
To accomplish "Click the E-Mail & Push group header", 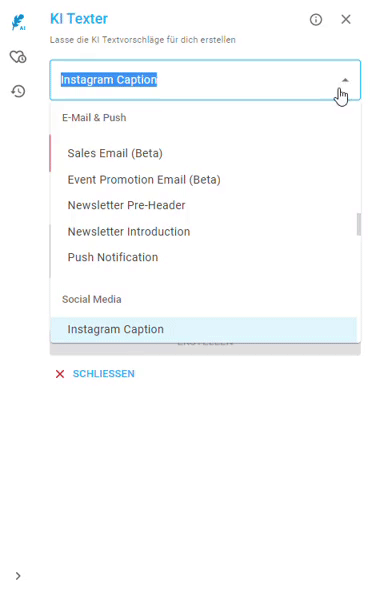I will tap(94, 118).
